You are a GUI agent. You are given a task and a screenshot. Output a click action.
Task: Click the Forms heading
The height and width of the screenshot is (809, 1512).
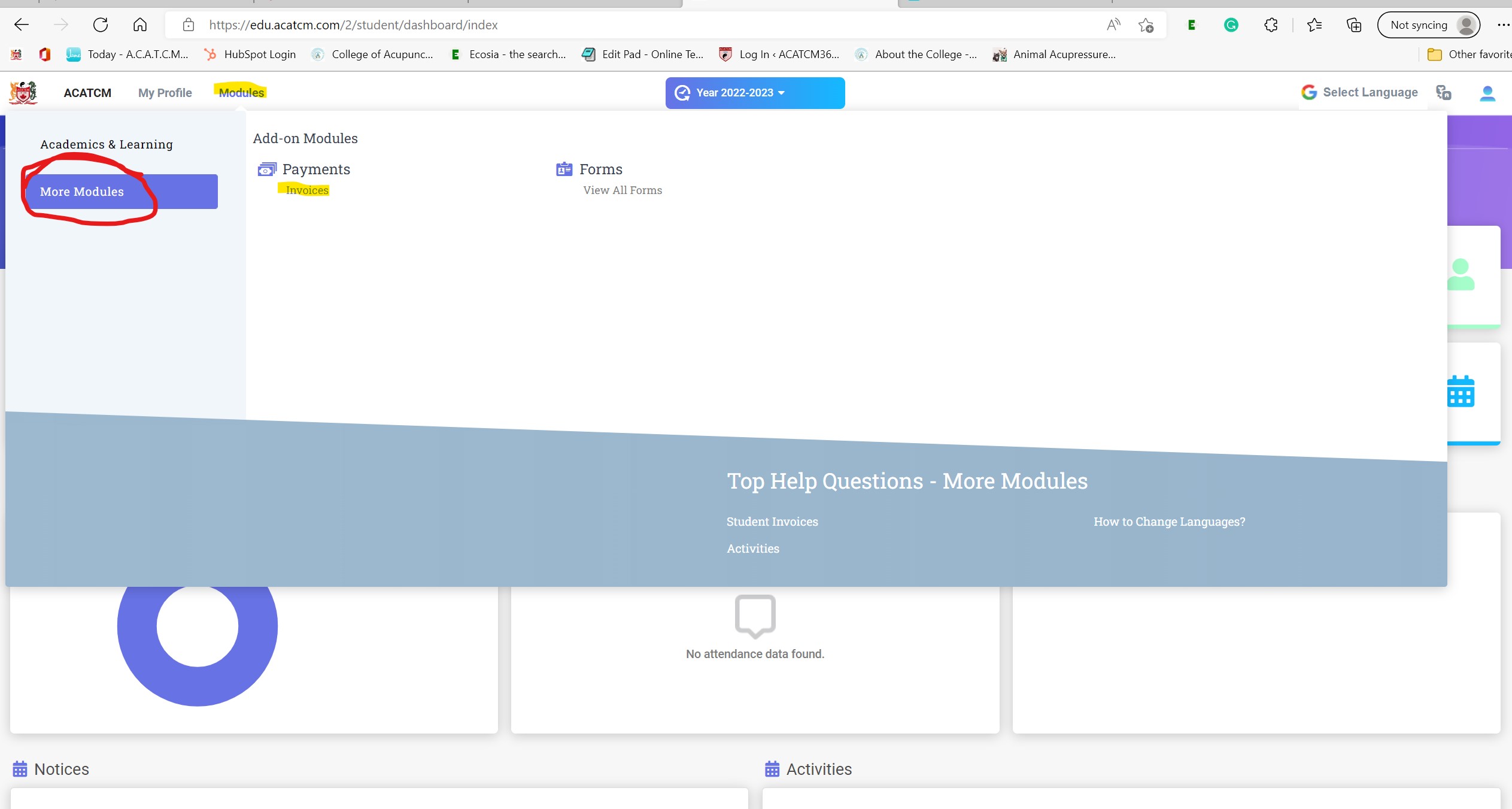click(601, 169)
